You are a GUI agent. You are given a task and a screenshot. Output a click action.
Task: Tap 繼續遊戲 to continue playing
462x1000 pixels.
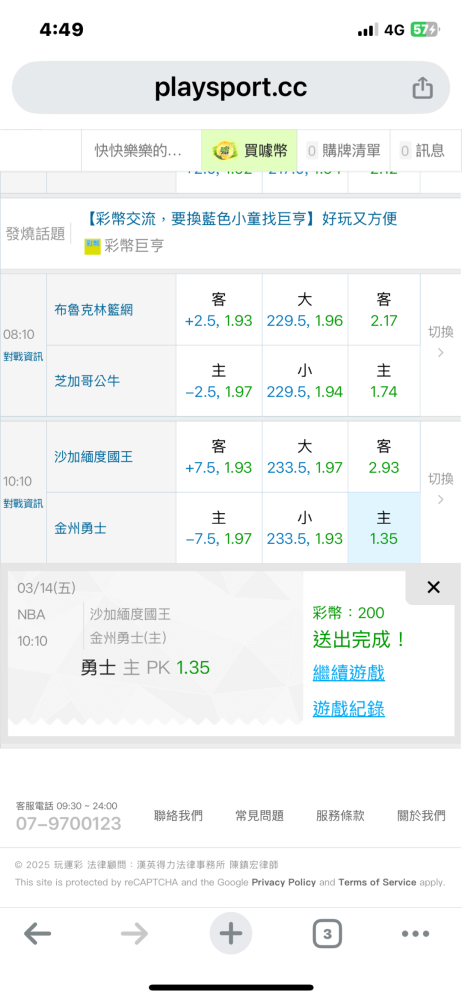[348, 673]
